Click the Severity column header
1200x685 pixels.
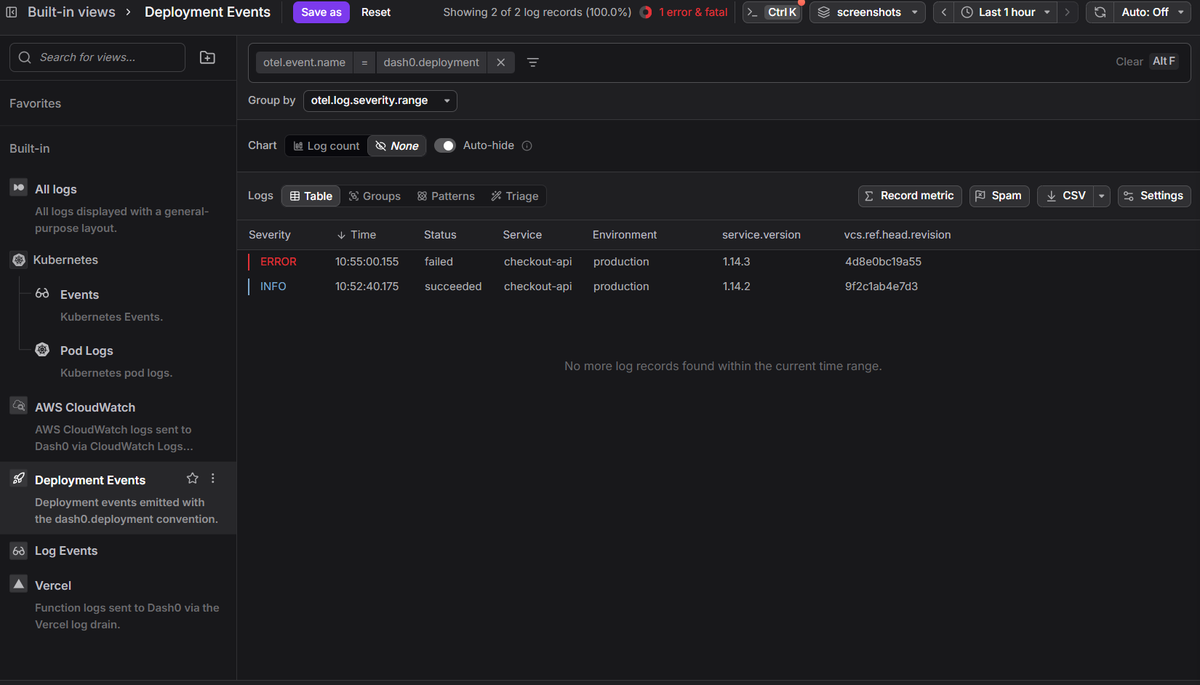[270, 235]
